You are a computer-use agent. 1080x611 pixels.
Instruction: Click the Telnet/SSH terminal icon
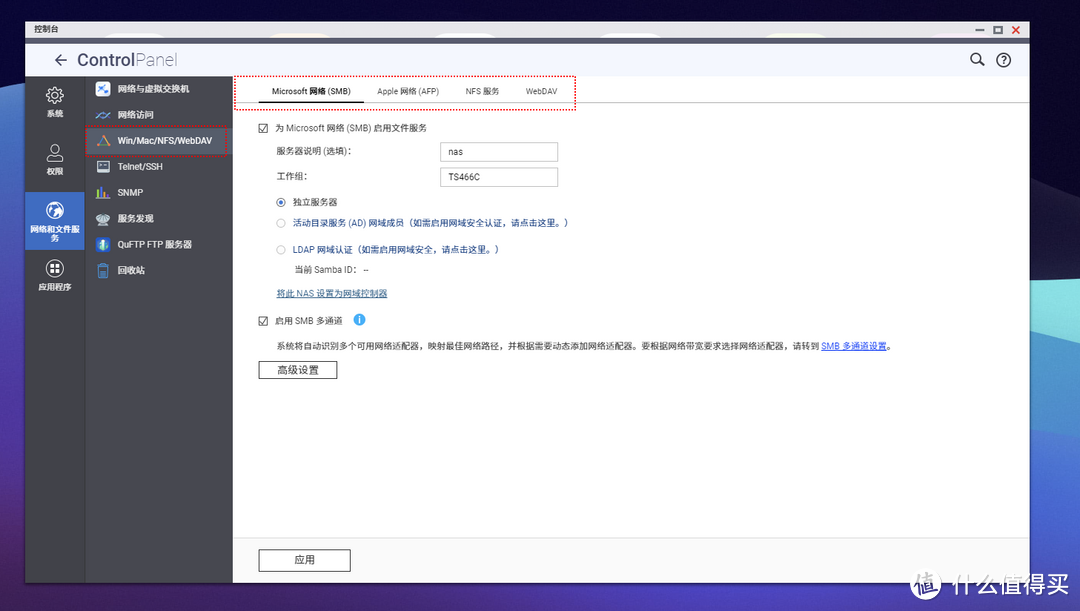103,167
